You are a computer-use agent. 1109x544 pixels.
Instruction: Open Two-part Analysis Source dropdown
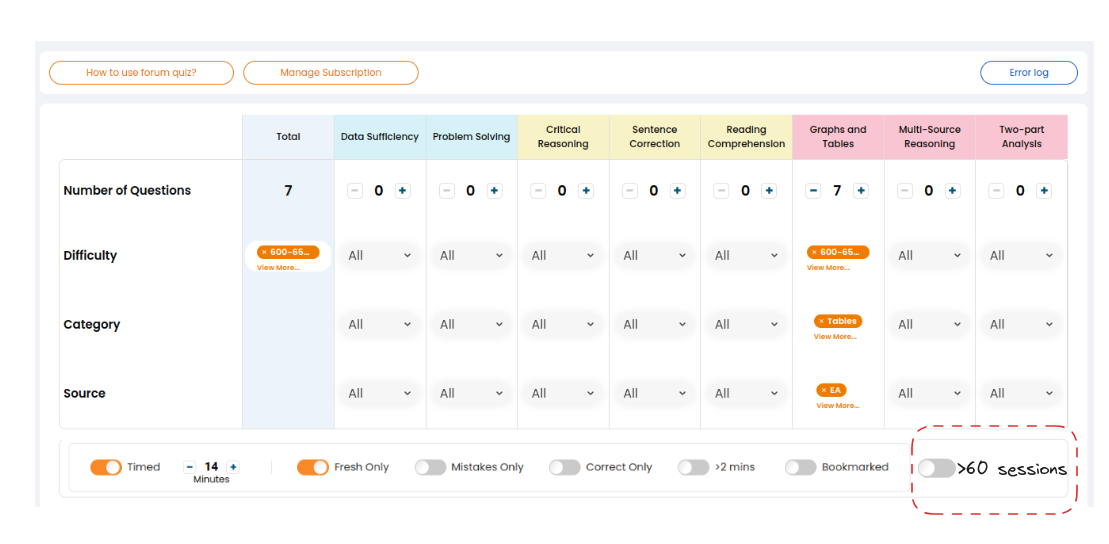click(1021, 394)
